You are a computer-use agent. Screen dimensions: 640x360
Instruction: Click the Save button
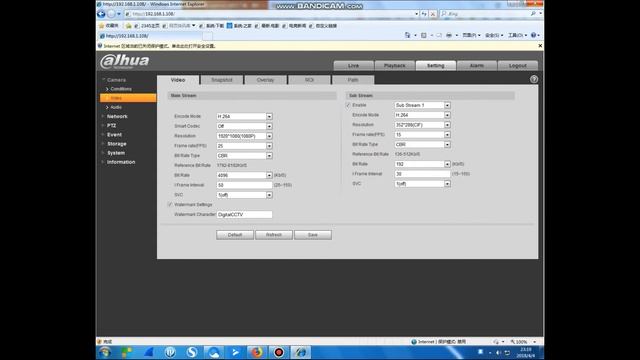[x=313, y=235]
